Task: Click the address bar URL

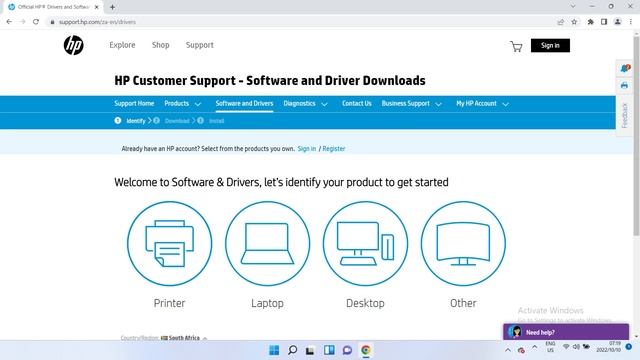Action: point(97,22)
